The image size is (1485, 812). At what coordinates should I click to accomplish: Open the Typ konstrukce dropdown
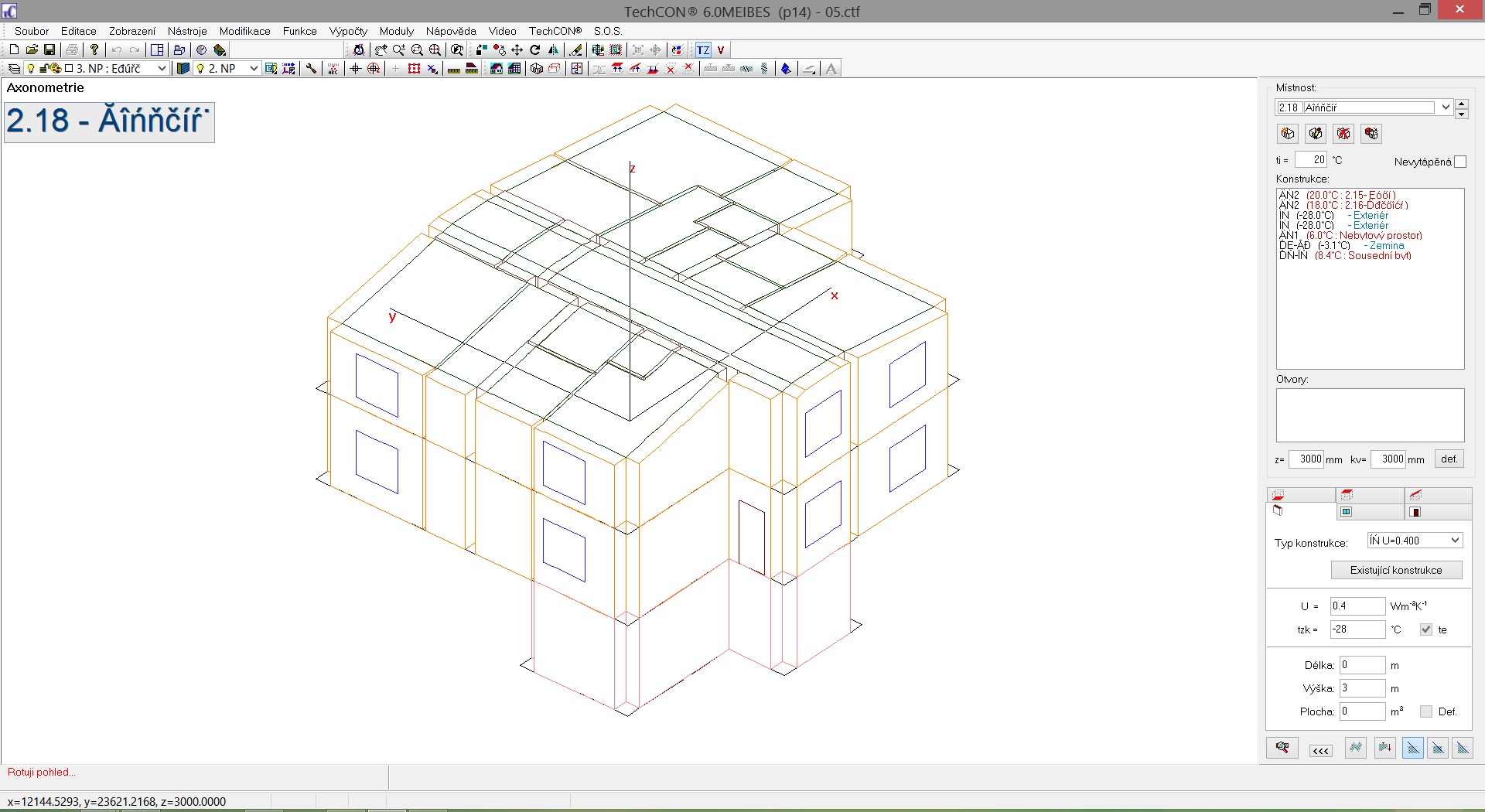pos(1454,541)
